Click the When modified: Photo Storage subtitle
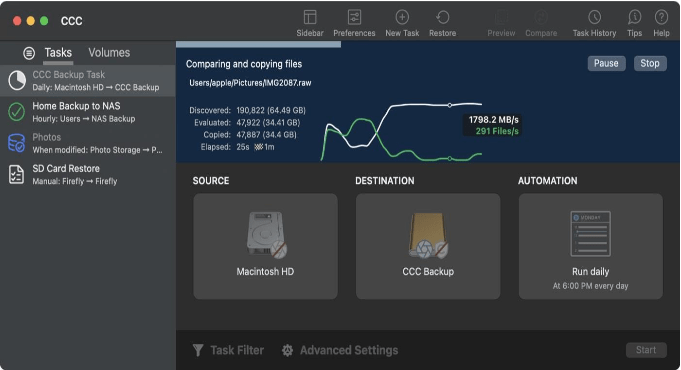681x370 pixels. pos(97,150)
